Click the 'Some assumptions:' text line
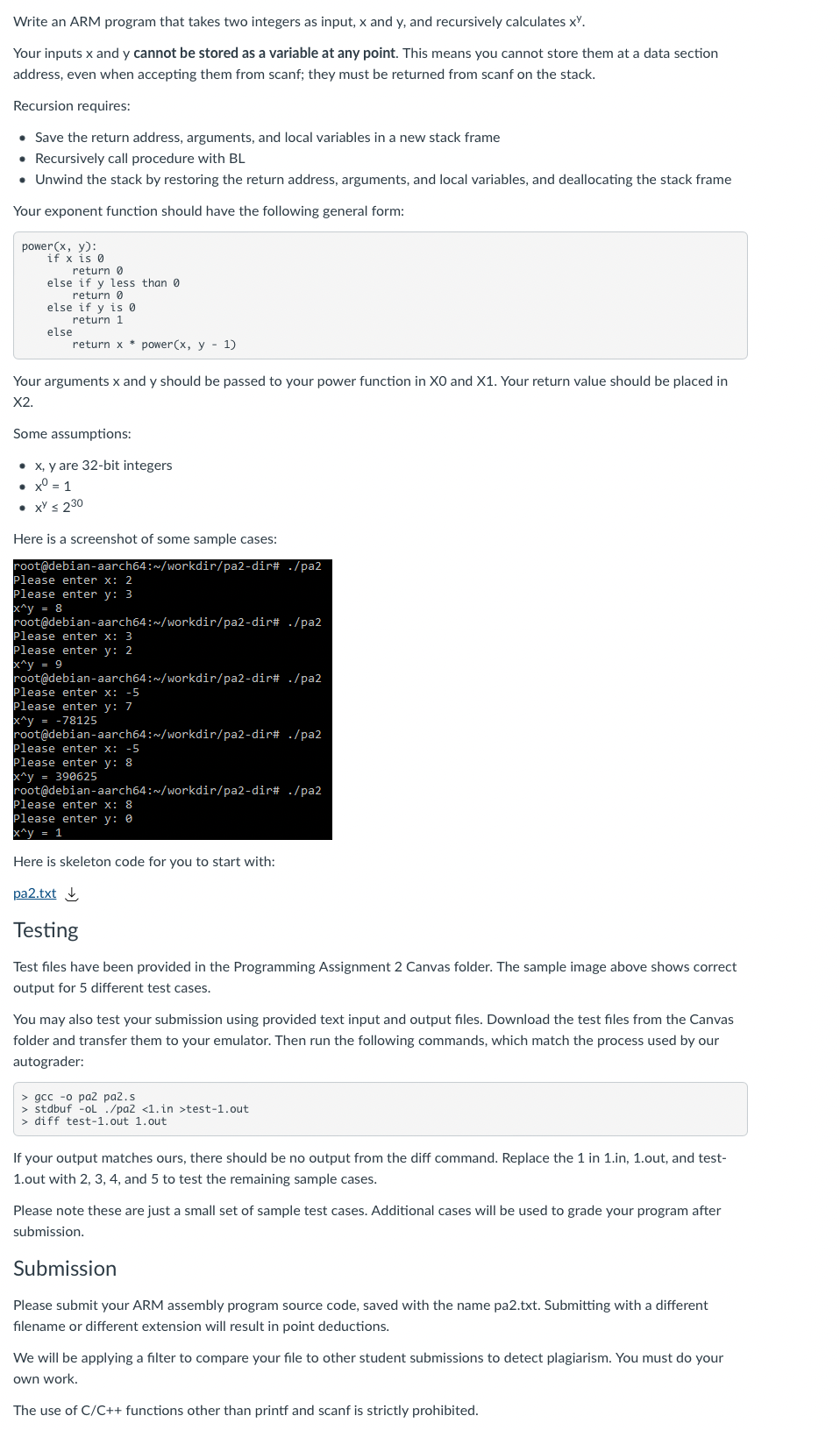840x1430 pixels. 72,434
